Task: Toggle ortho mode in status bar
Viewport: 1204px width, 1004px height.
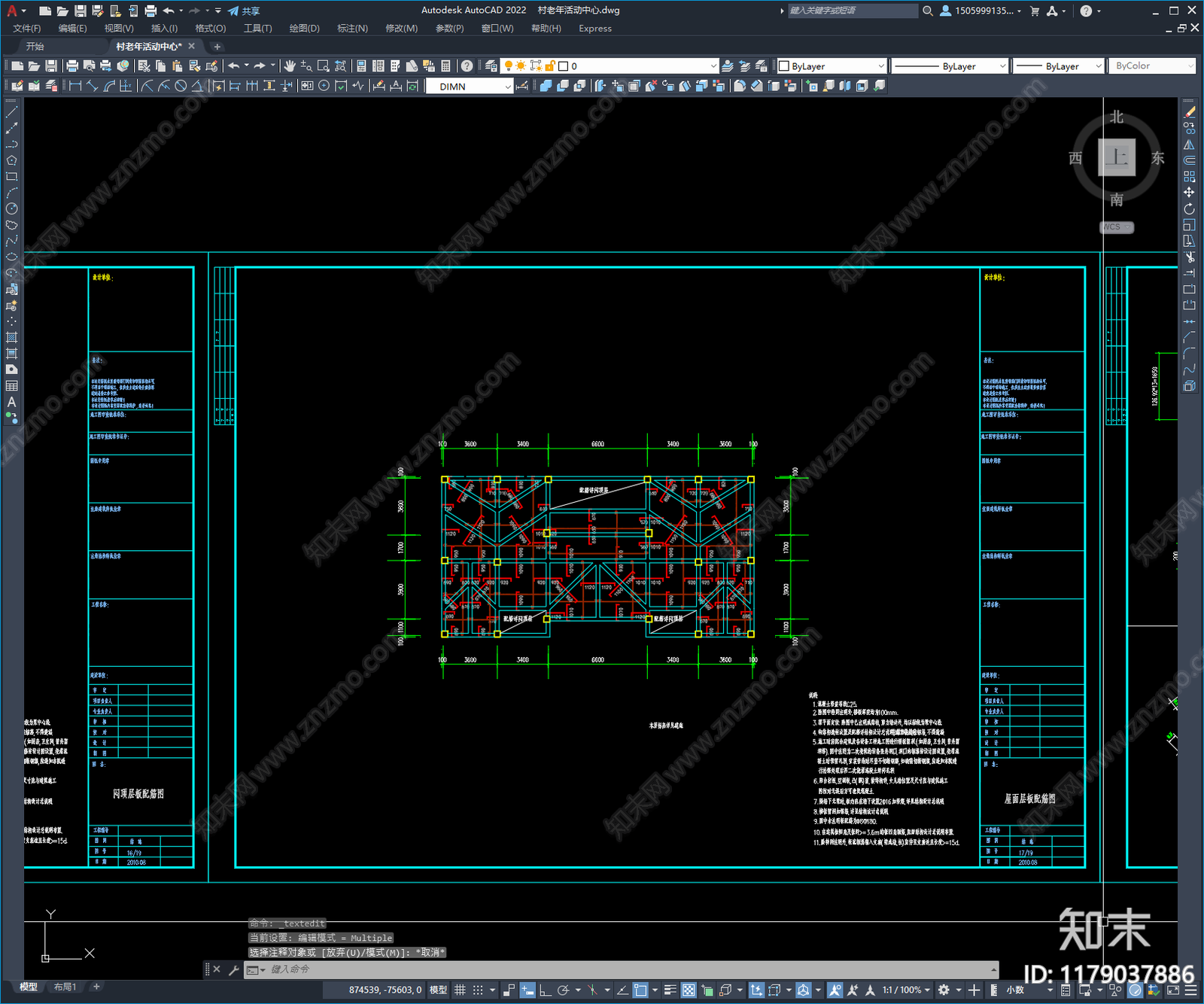Action: pos(545,990)
